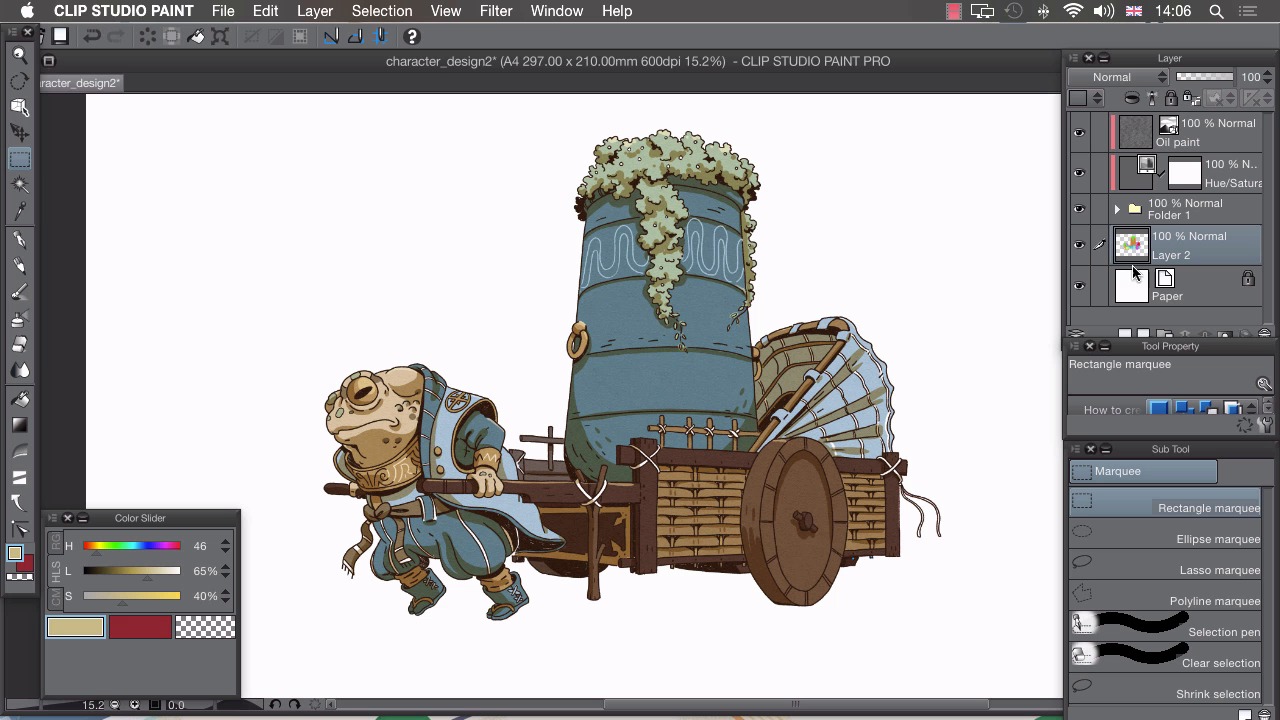Select the Move layer tool
The width and height of the screenshot is (1280, 720).
[x=19, y=133]
